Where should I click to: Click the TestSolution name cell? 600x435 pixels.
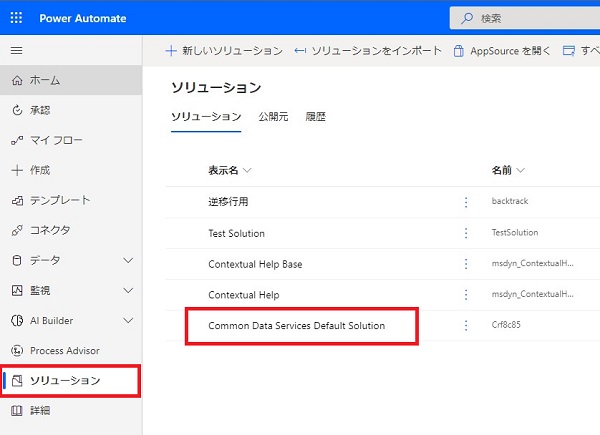coord(515,232)
